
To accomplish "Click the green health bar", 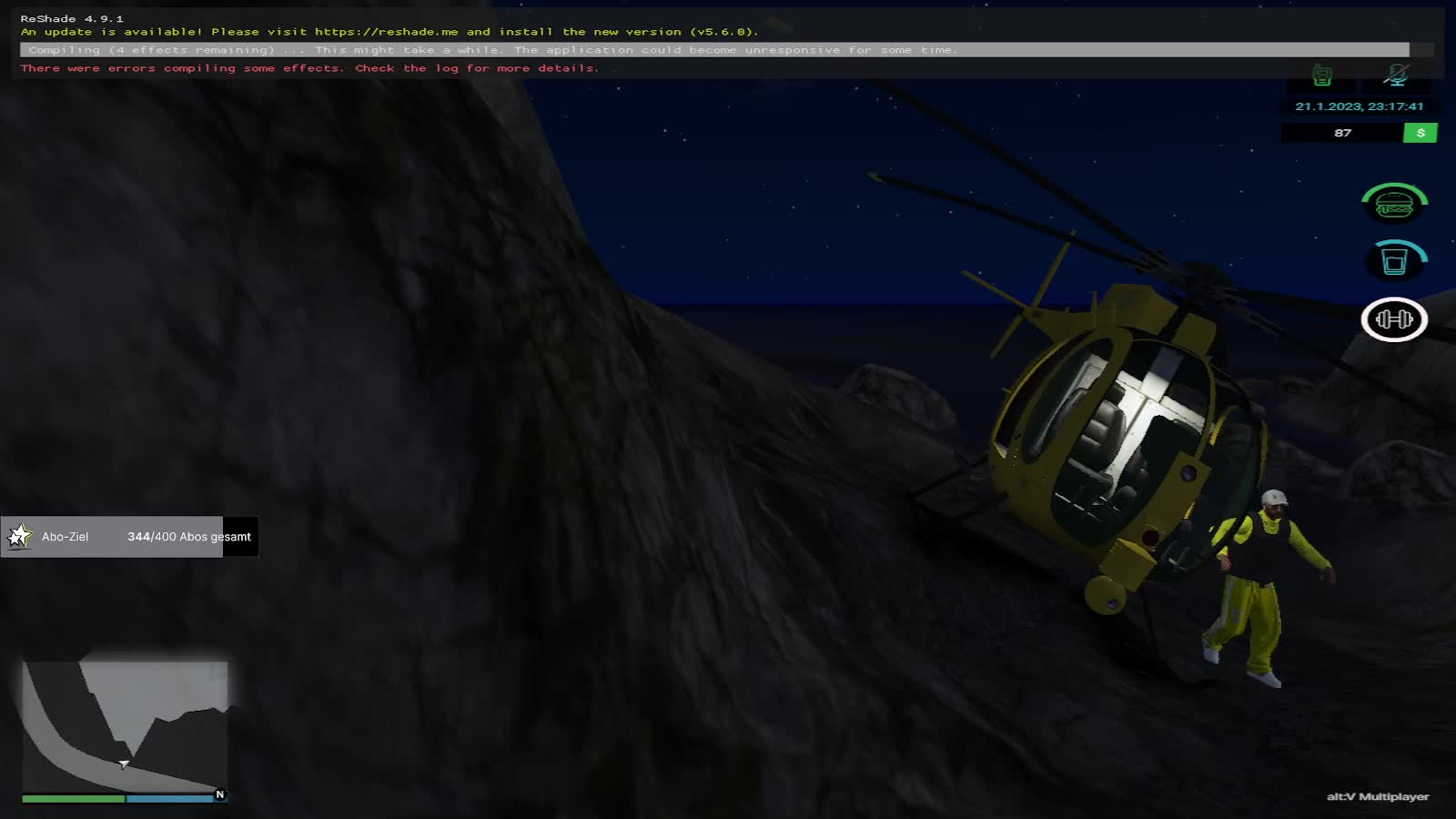I will [73, 799].
